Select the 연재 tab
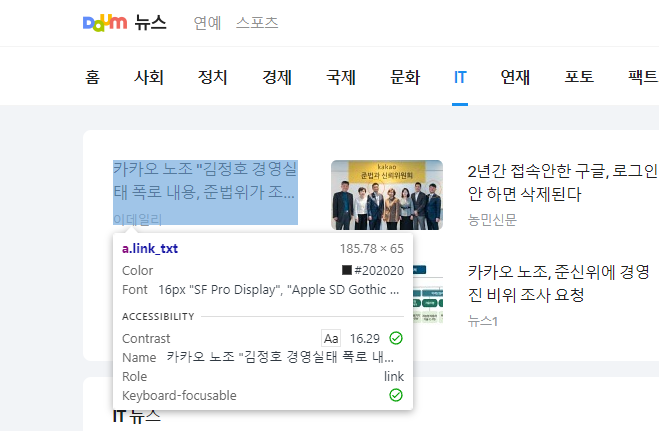The width and height of the screenshot is (659, 431). point(515,77)
